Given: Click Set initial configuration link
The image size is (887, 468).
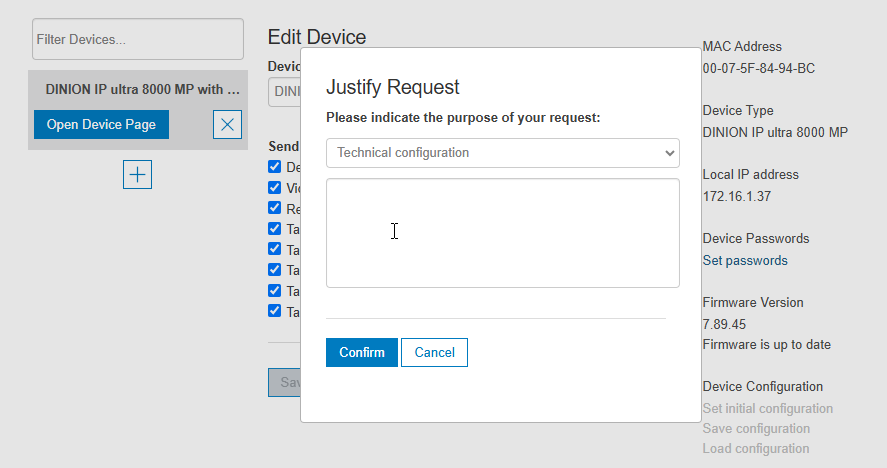Looking at the screenshot, I should (x=767, y=408).
